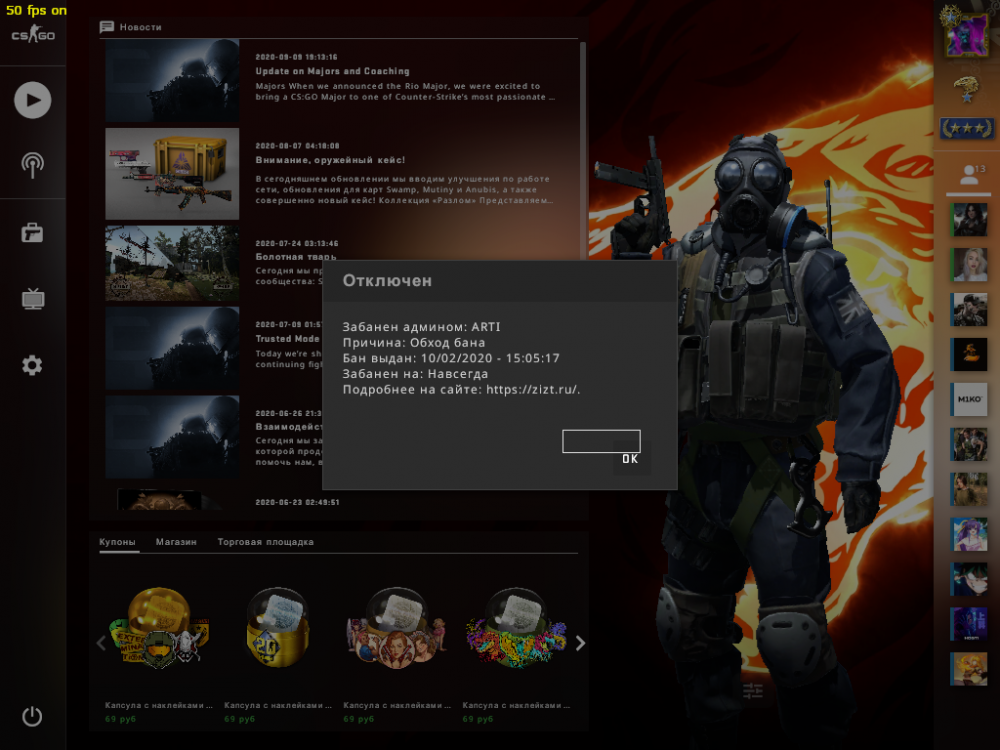Open the character loadout sliders icon
The width and height of the screenshot is (1000, 750).
(x=753, y=691)
